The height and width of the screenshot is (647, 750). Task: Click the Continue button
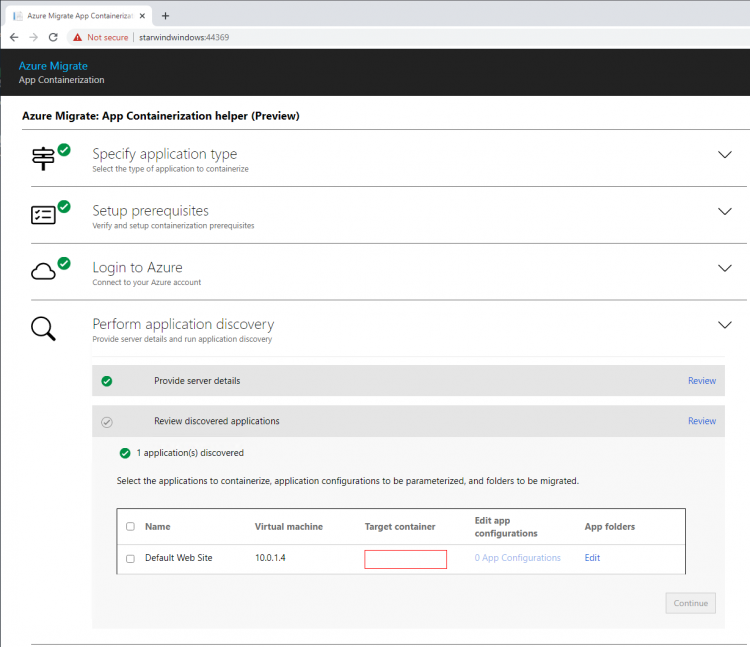(x=690, y=603)
